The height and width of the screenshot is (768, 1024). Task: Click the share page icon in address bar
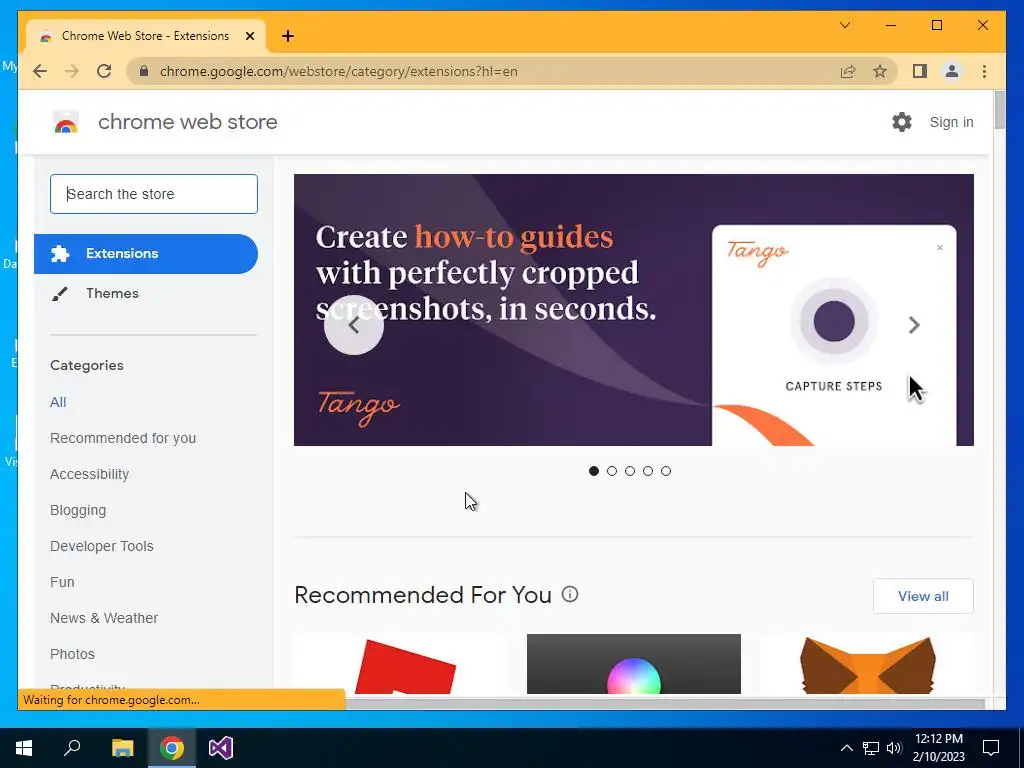(848, 71)
